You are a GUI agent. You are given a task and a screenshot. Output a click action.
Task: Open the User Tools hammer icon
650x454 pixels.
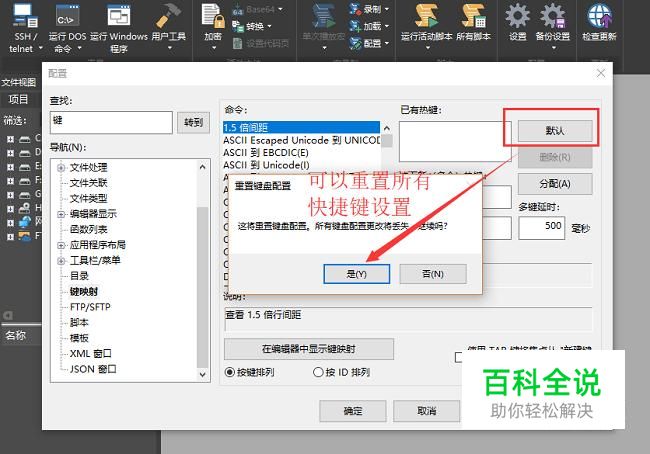[168, 16]
